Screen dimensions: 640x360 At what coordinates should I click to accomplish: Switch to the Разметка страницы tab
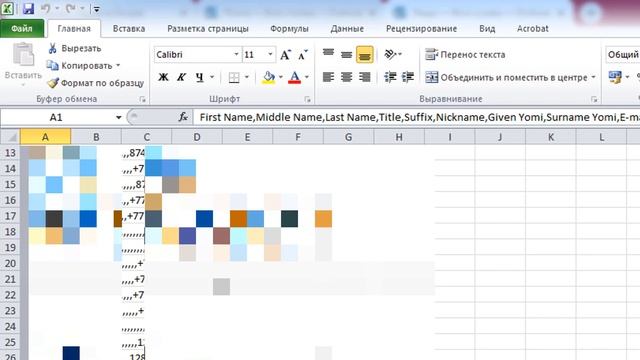[x=208, y=29]
